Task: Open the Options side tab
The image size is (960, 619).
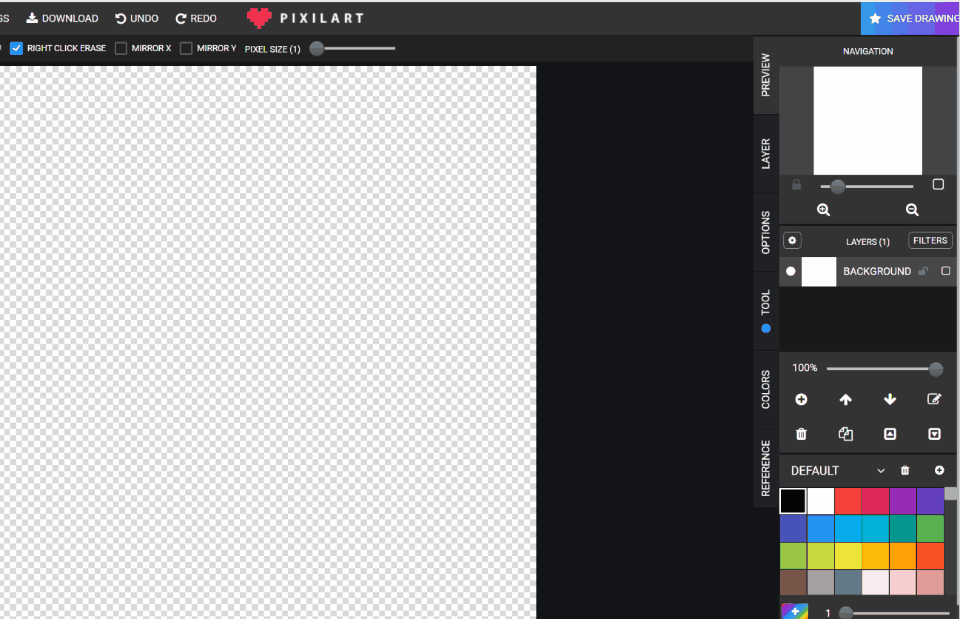Action: tap(765, 232)
